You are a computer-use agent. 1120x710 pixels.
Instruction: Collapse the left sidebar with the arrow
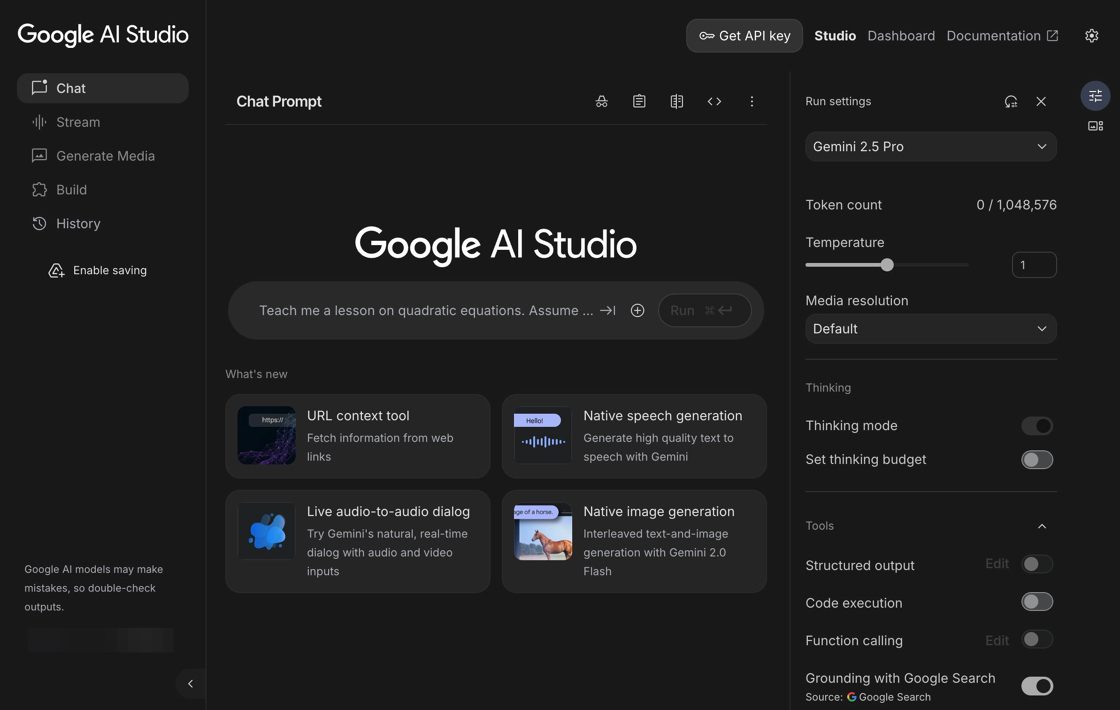point(190,684)
